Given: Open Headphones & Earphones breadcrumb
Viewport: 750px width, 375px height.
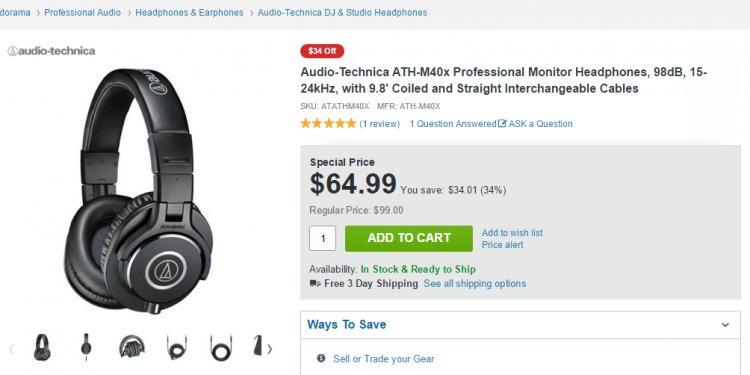Looking at the screenshot, I should click(x=189, y=12).
